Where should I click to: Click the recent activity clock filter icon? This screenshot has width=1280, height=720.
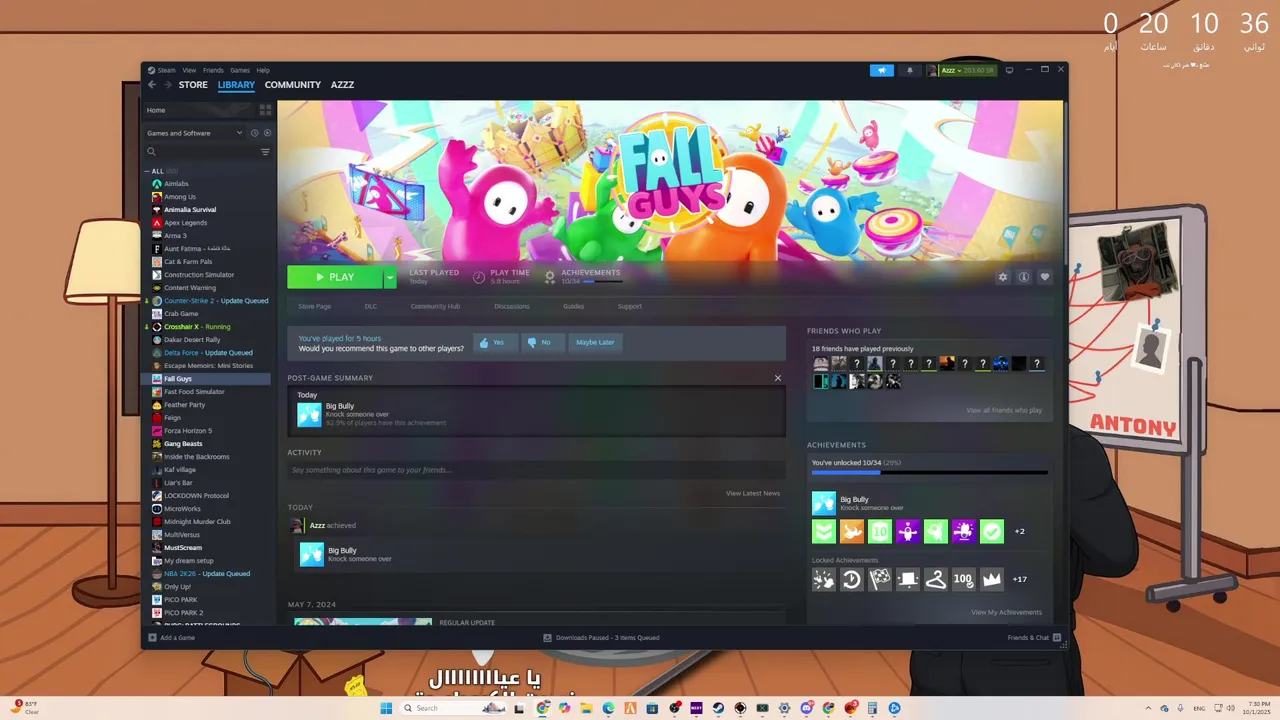coord(254,133)
